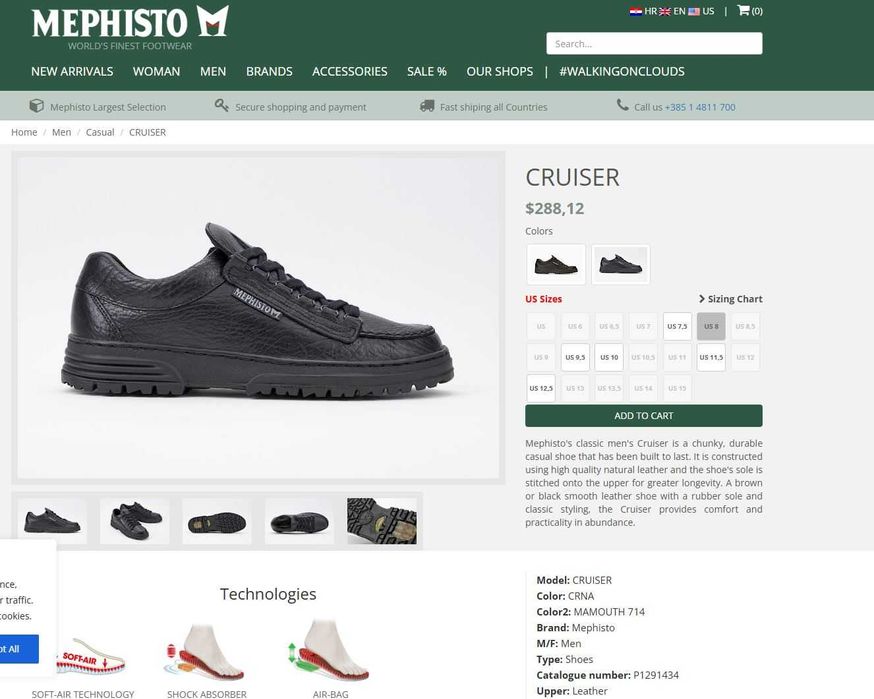874x699 pixels.
Task: Click the Mephisto logo
Action: pos(130,28)
